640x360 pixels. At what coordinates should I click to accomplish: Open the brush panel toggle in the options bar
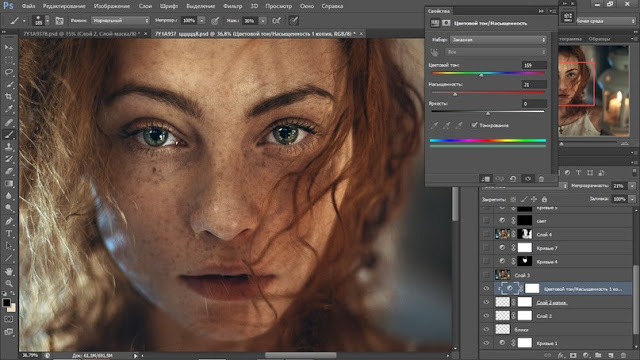59,20
